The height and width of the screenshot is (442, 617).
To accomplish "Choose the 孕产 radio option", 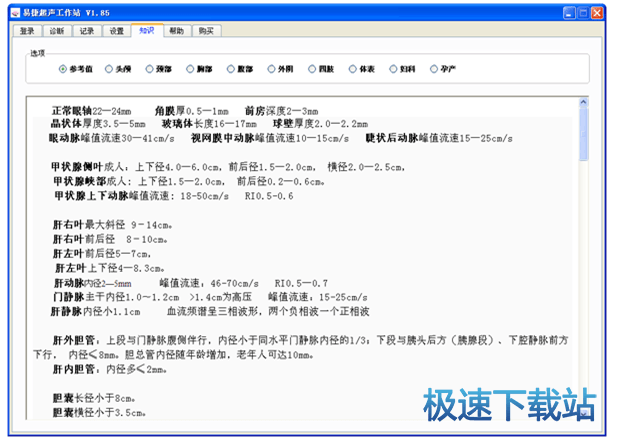I will [443, 69].
